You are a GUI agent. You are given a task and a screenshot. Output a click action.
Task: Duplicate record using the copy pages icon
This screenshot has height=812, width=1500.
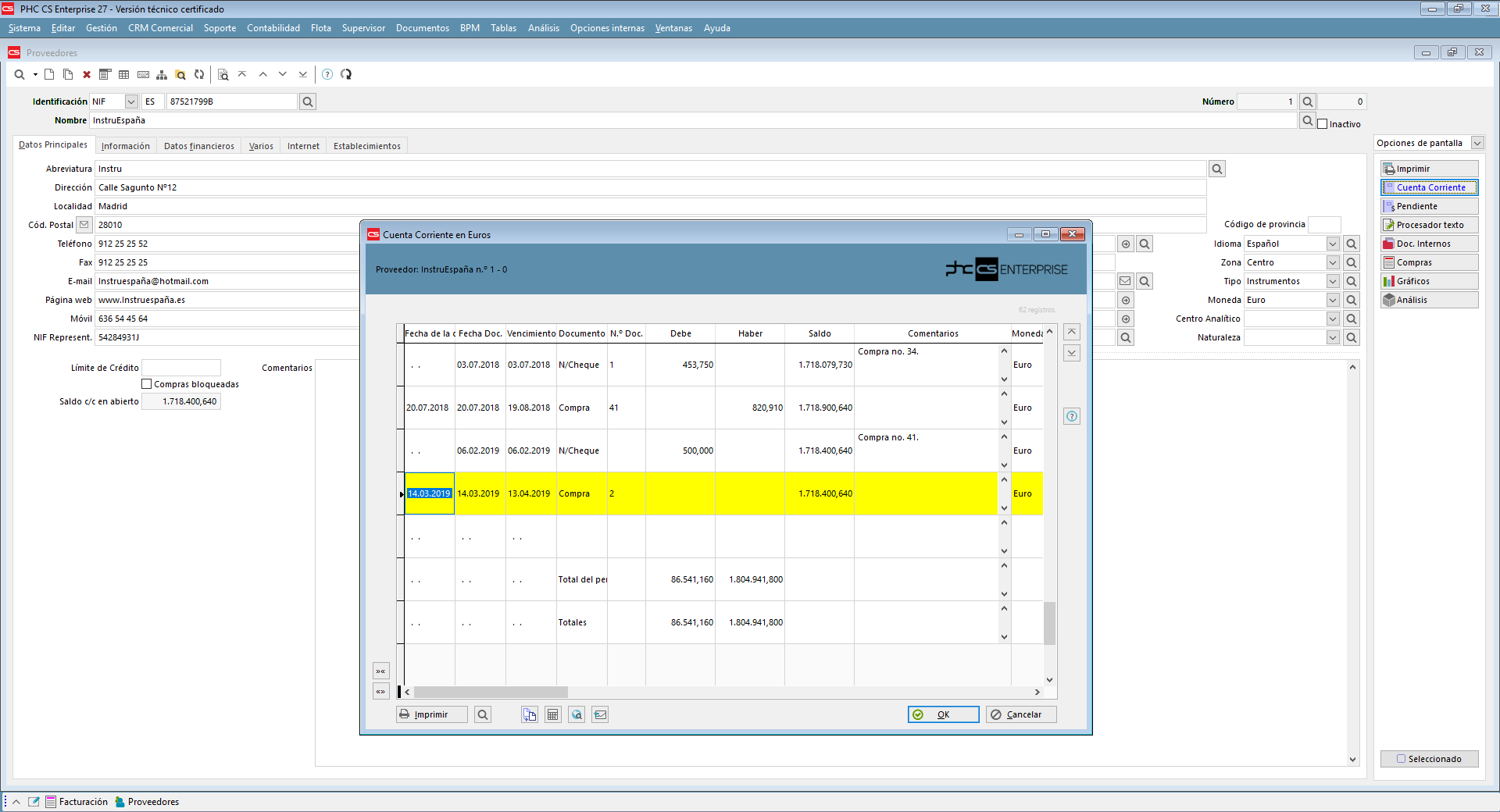tap(68, 75)
